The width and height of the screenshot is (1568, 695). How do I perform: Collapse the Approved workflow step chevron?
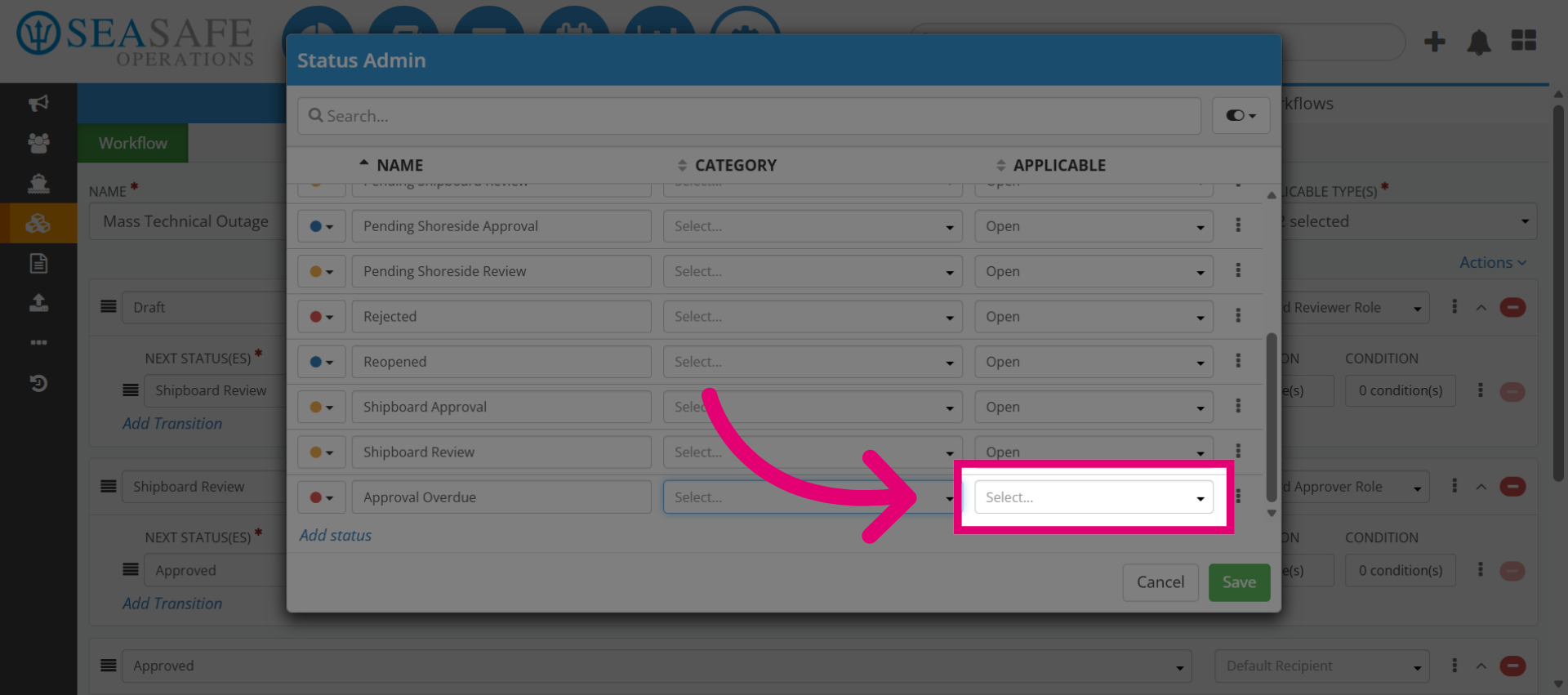click(1481, 666)
